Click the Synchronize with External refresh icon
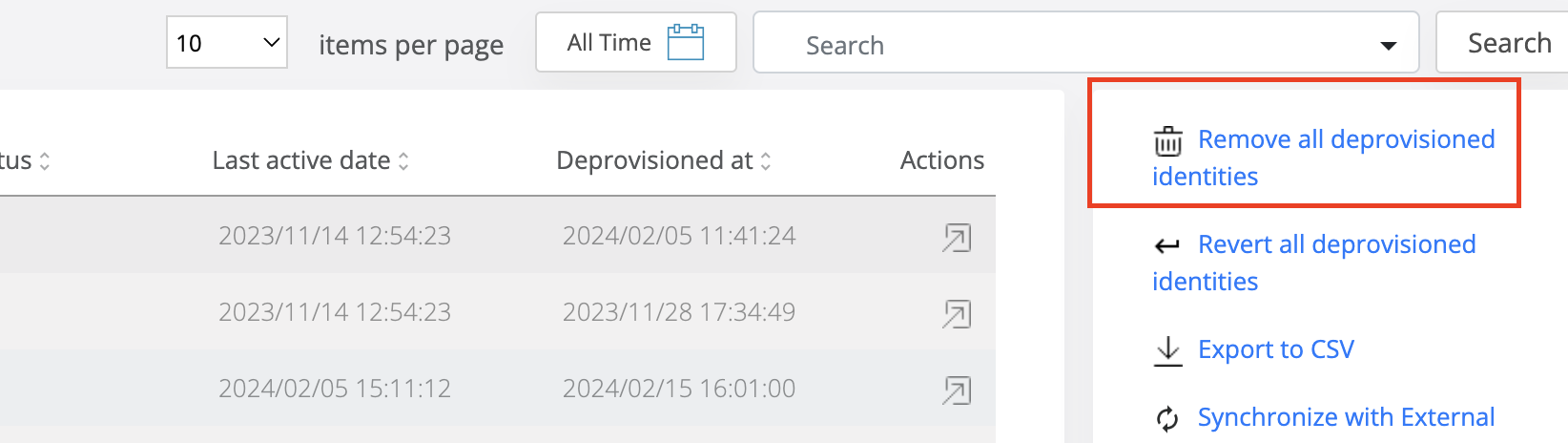This screenshot has width=1568, height=443. 1167,418
